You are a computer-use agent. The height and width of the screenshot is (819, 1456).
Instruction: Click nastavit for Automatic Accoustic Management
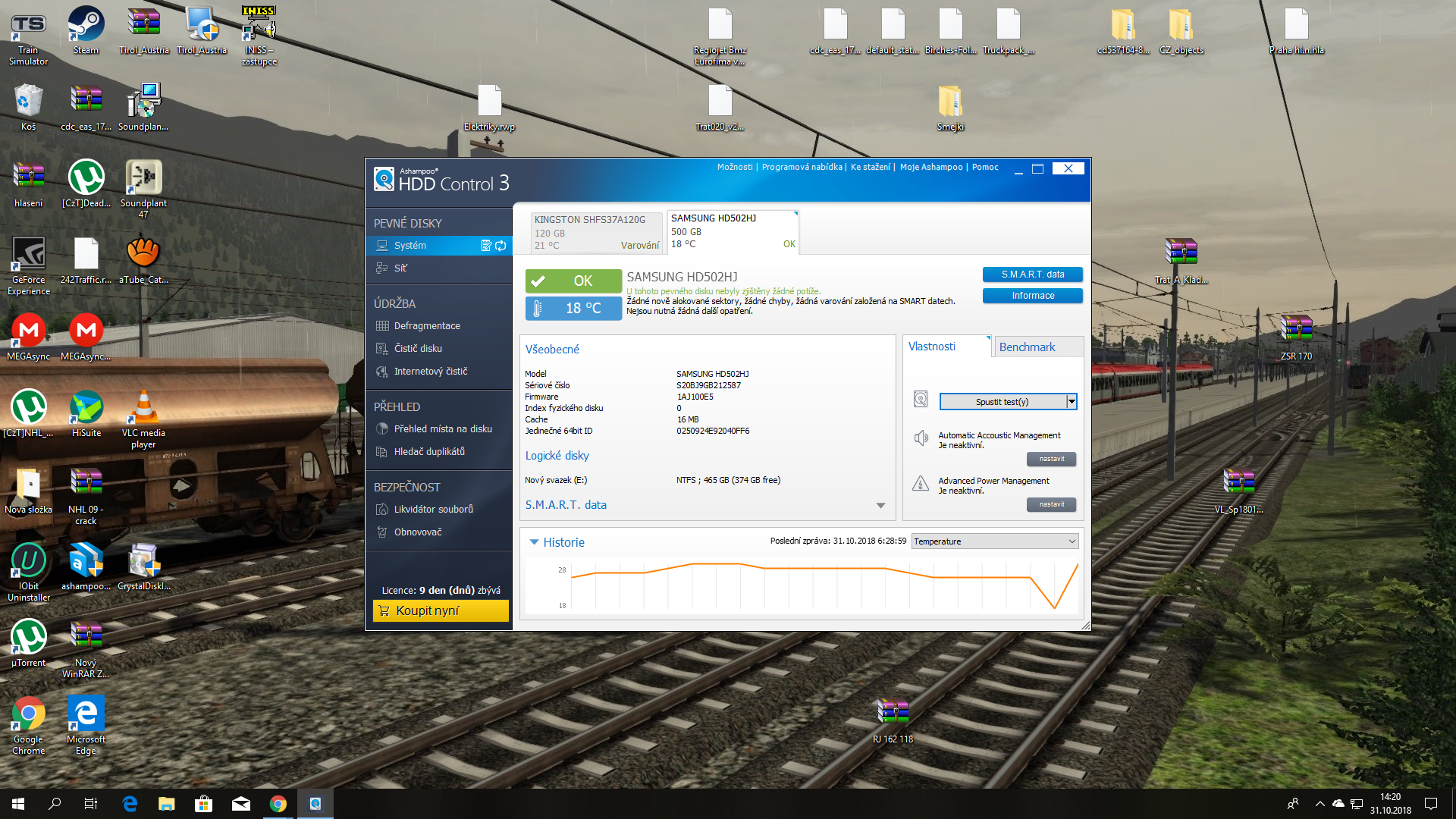pos(1051,459)
